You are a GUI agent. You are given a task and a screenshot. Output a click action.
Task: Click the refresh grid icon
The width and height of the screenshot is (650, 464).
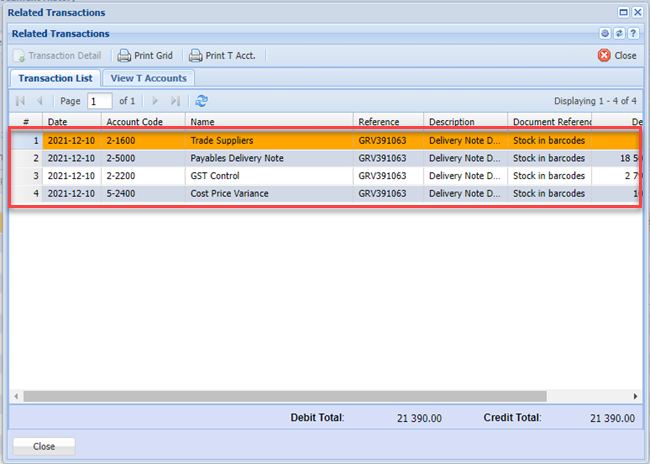pos(202,101)
